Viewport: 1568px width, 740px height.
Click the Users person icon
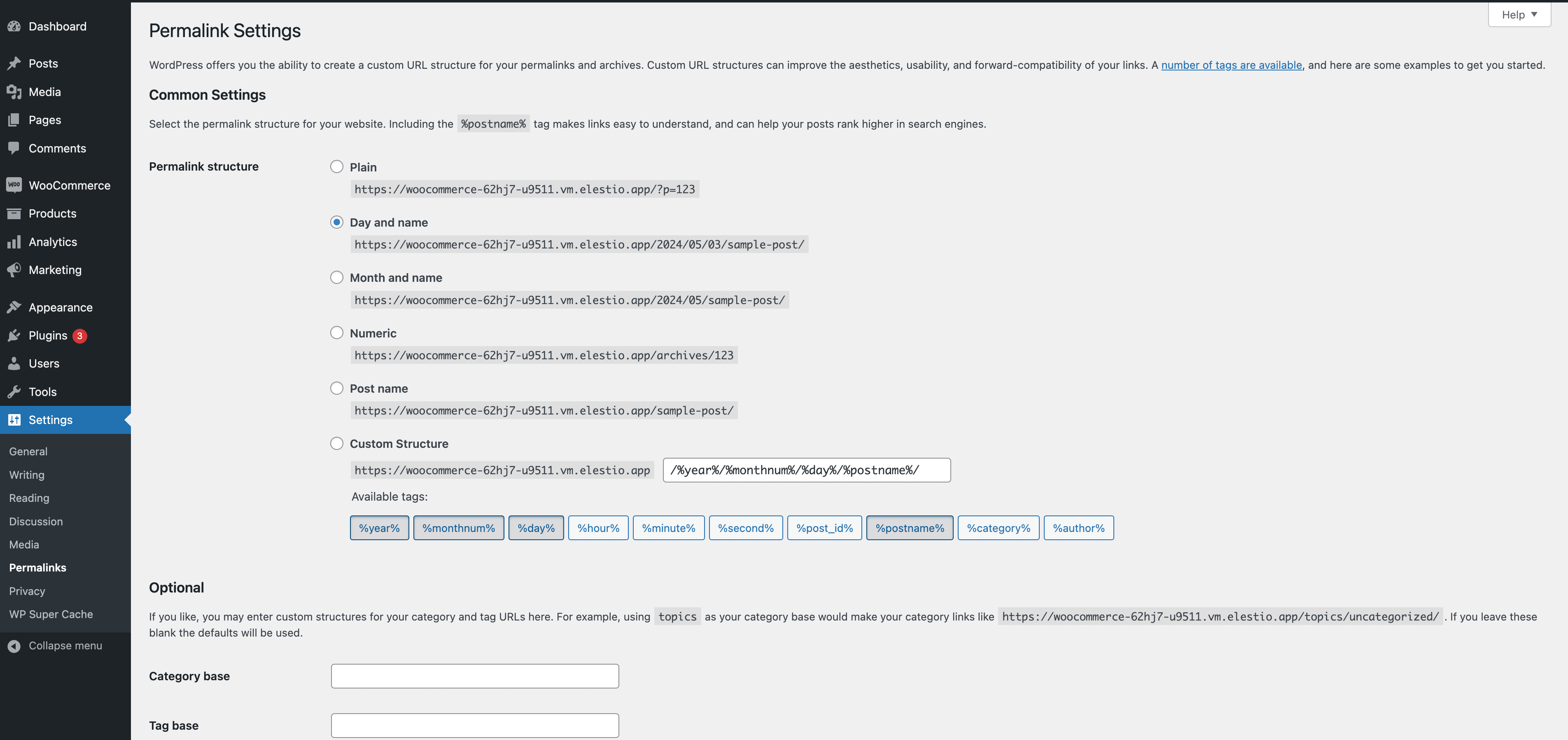pyautogui.click(x=14, y=363)
